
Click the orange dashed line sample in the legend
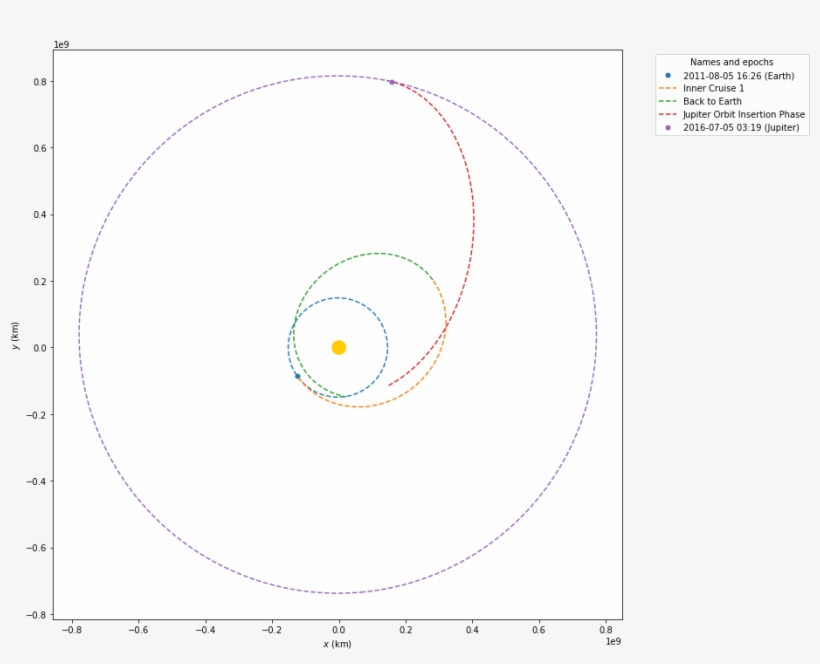[x=670, y=88]
